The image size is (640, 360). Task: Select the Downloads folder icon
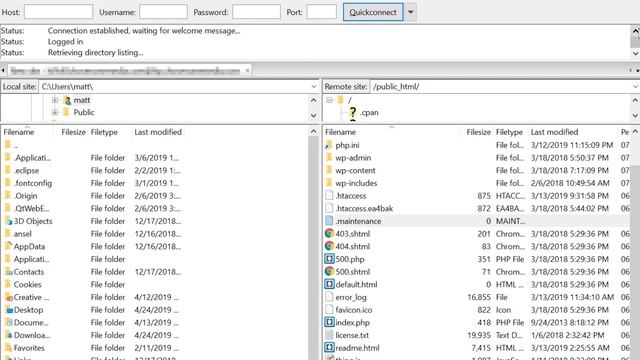[8, 335]
